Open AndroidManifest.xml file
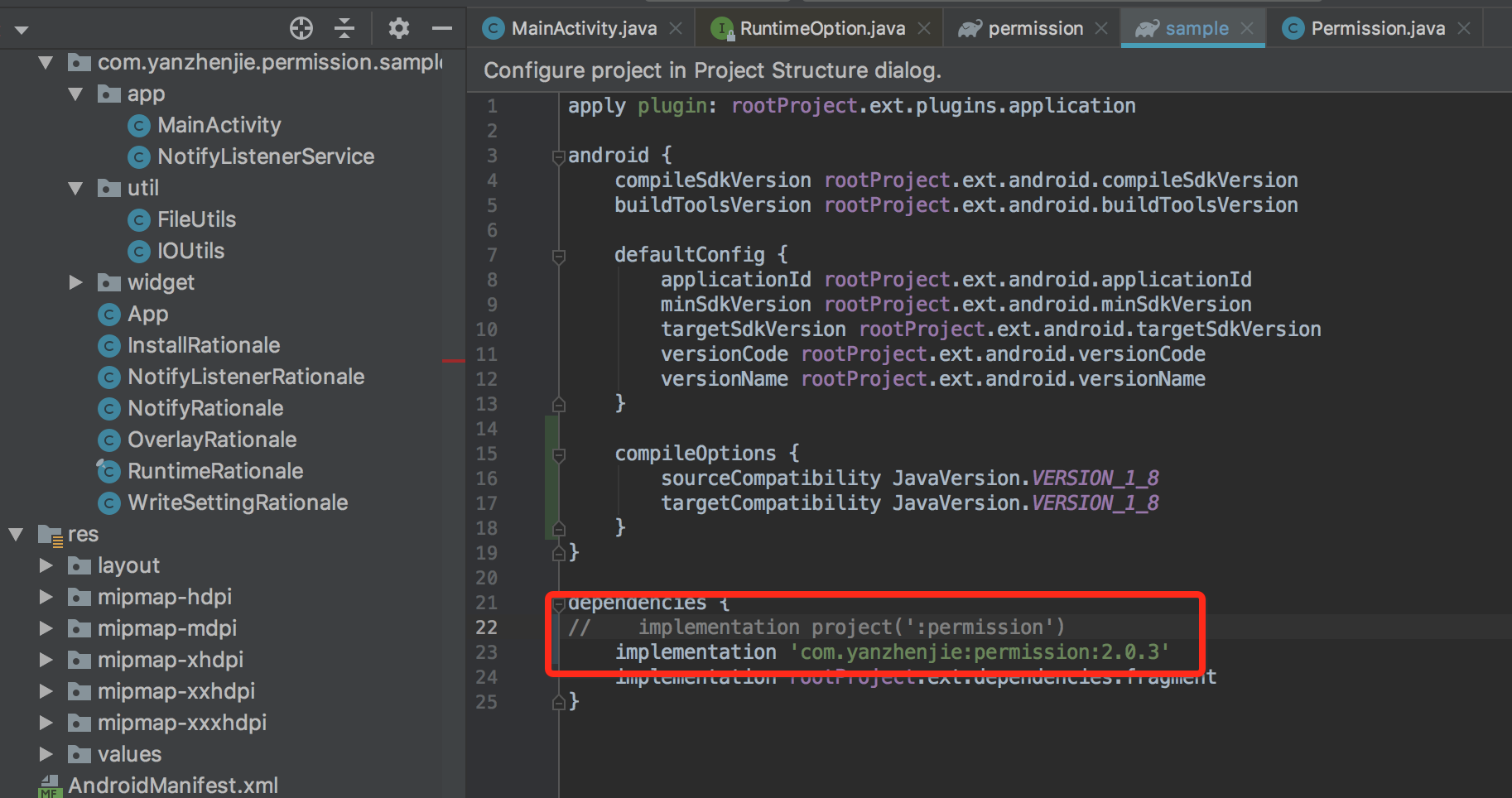The image size is (1512, 798). click(173, 786)
